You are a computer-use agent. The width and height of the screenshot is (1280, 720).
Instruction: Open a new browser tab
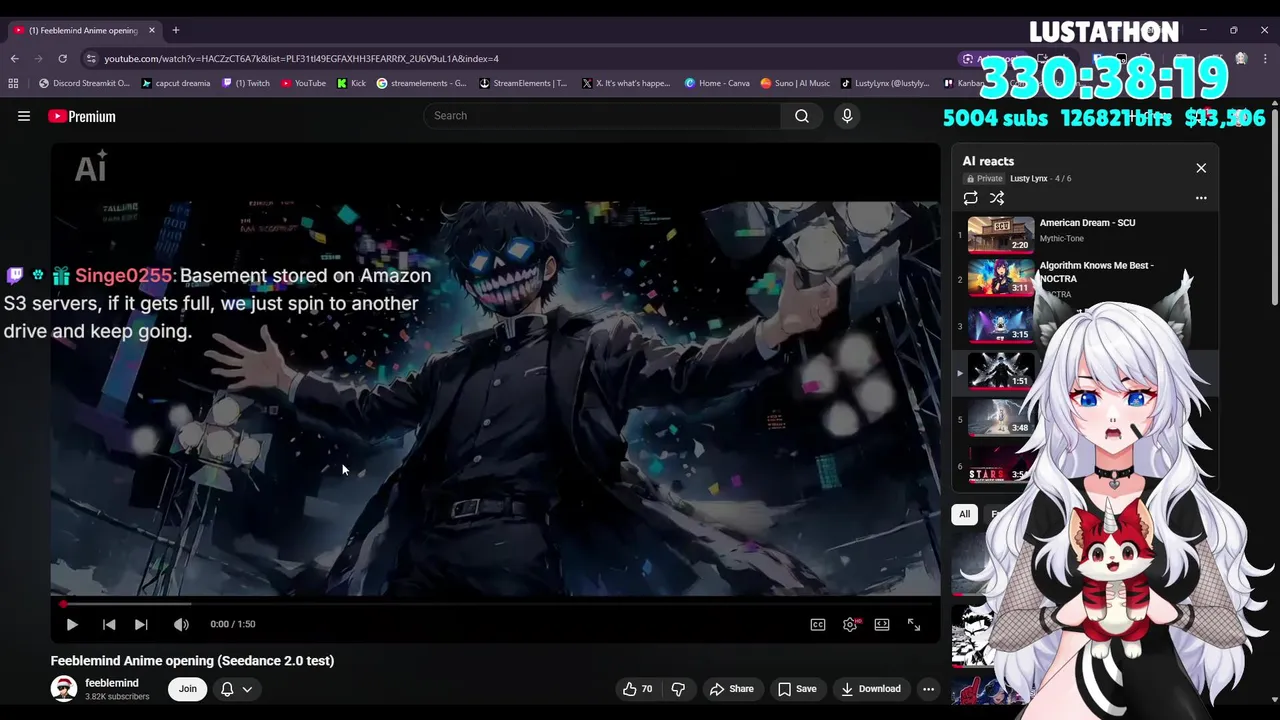click(x=175, y=30)
